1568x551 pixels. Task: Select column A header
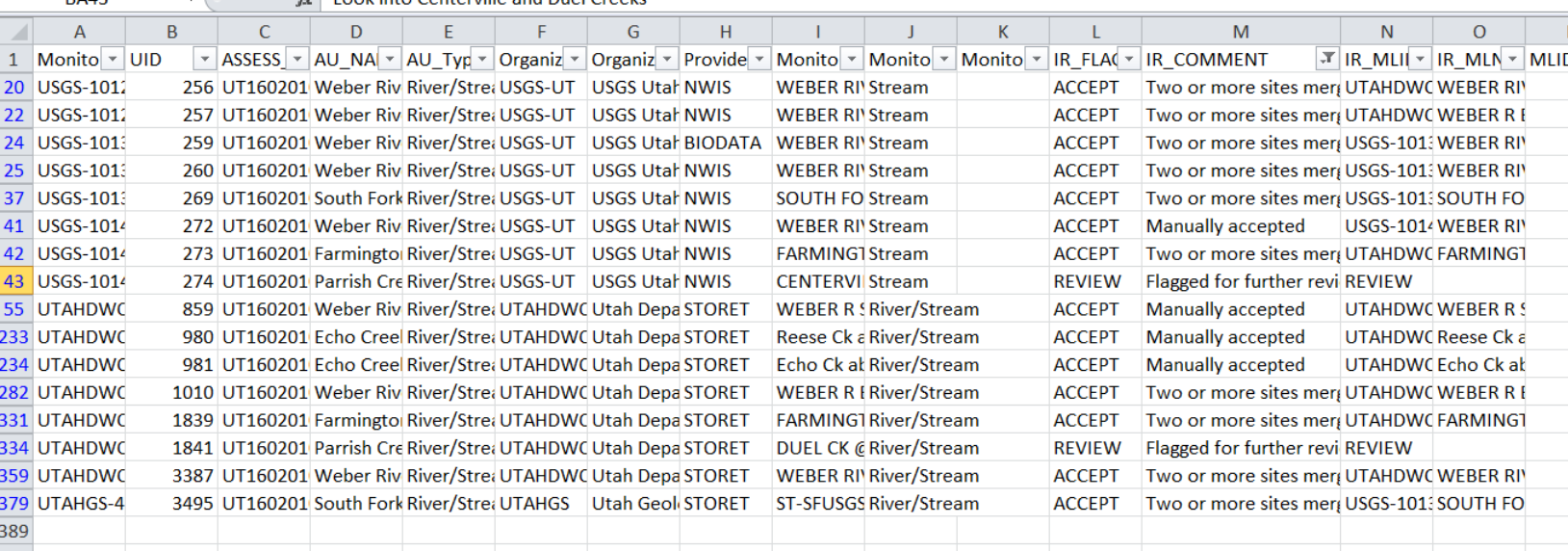click(79, 32)
